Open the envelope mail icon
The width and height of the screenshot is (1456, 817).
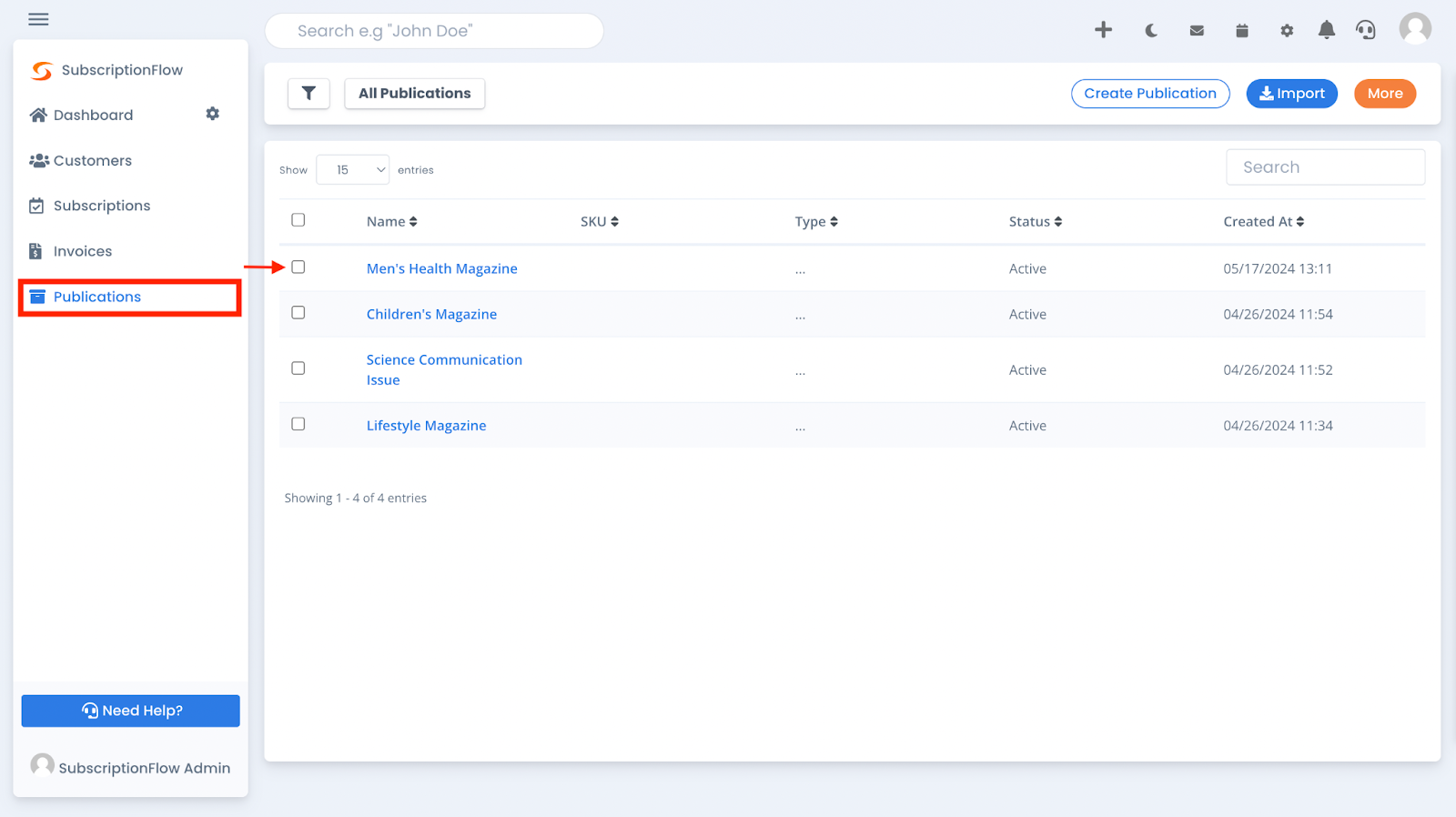point(1197,31)
